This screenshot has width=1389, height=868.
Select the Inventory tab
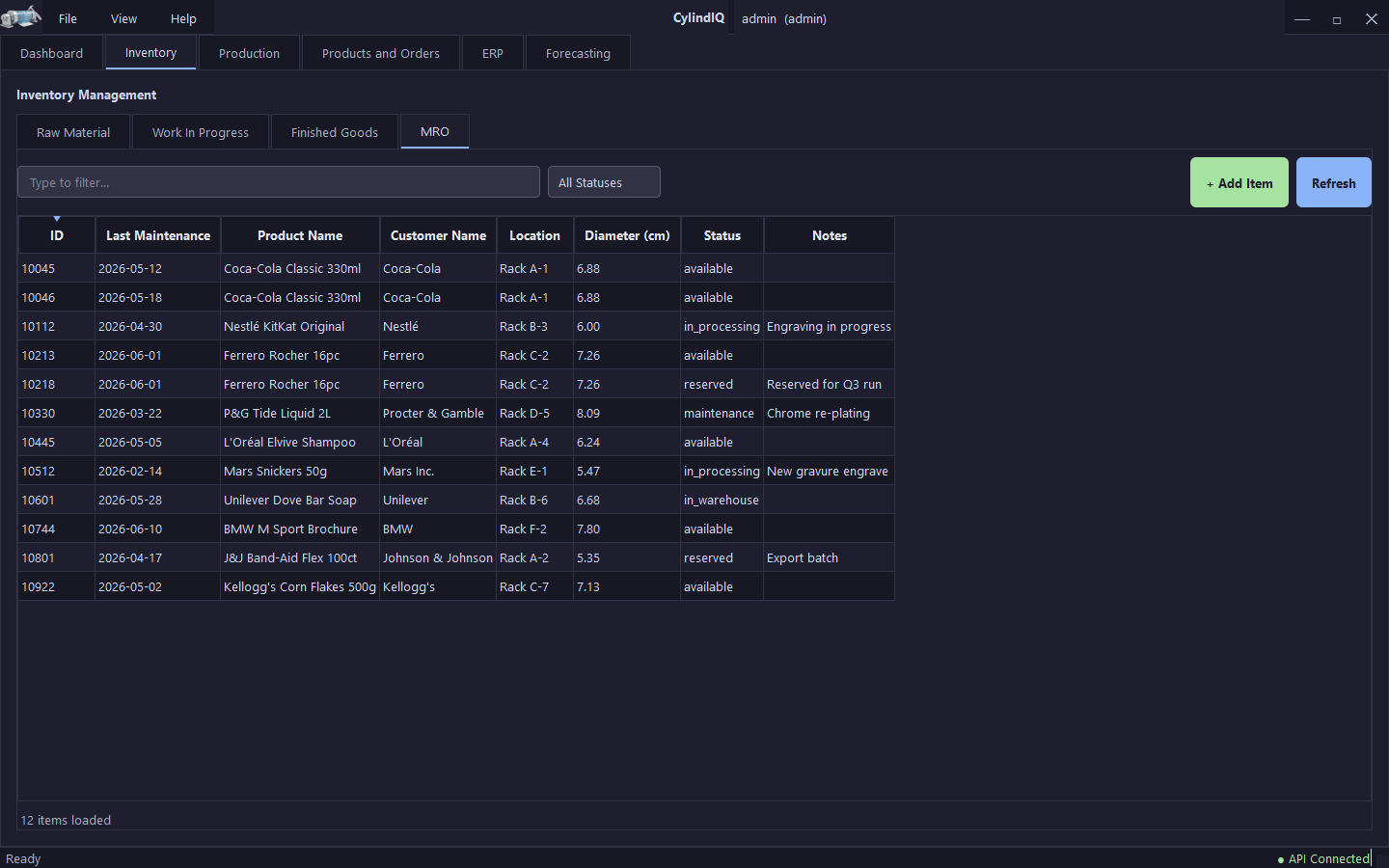coord(150,53)
